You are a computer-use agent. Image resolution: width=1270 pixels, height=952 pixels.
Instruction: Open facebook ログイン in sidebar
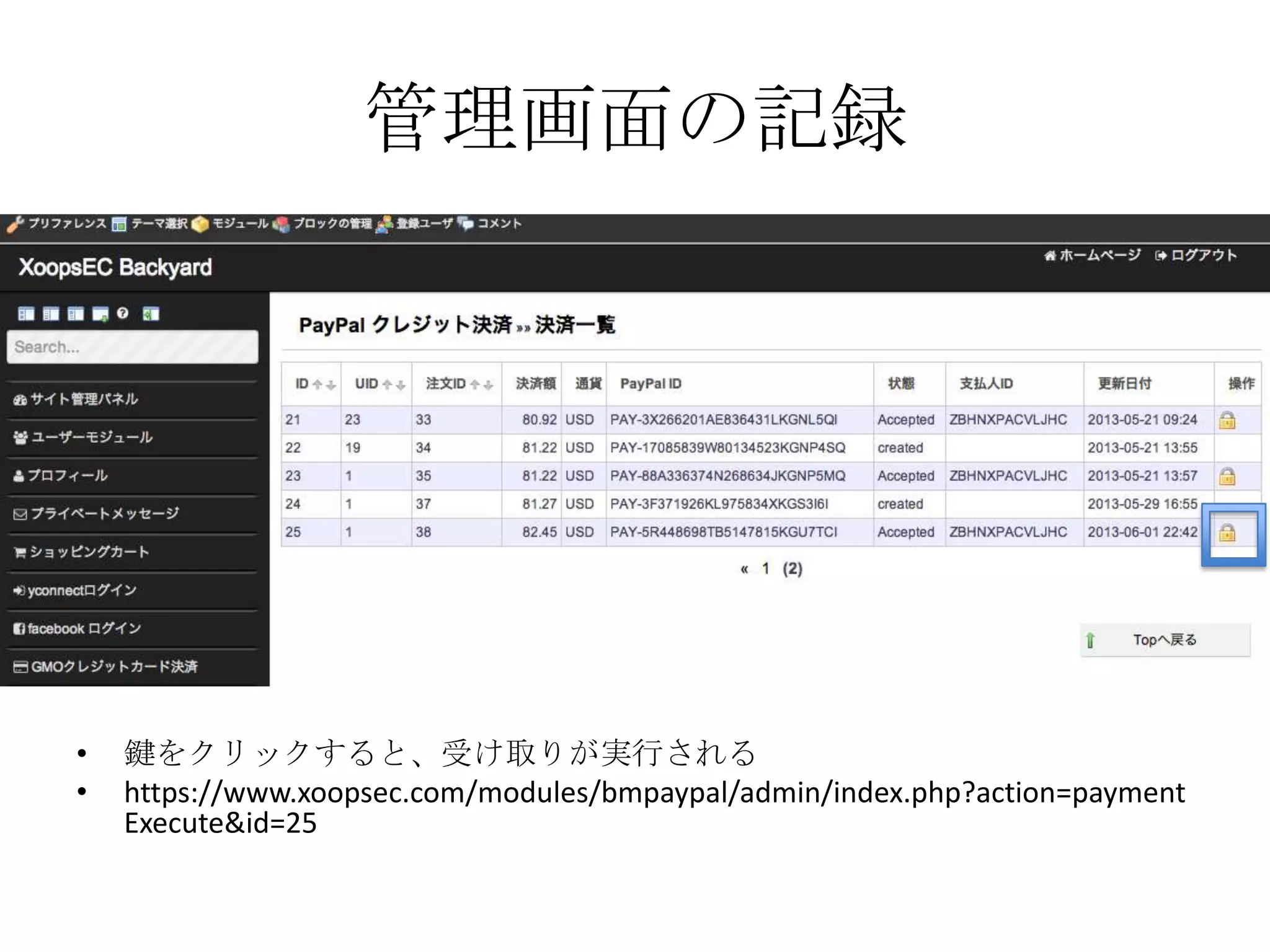77,628
